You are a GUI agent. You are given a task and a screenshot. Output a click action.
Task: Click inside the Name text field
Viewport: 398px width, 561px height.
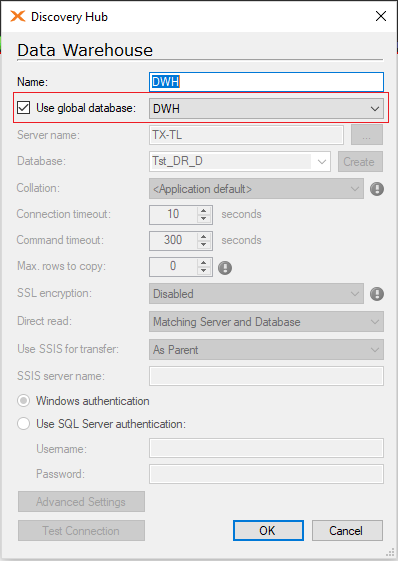pyautogui.click(x=266, y=82)
